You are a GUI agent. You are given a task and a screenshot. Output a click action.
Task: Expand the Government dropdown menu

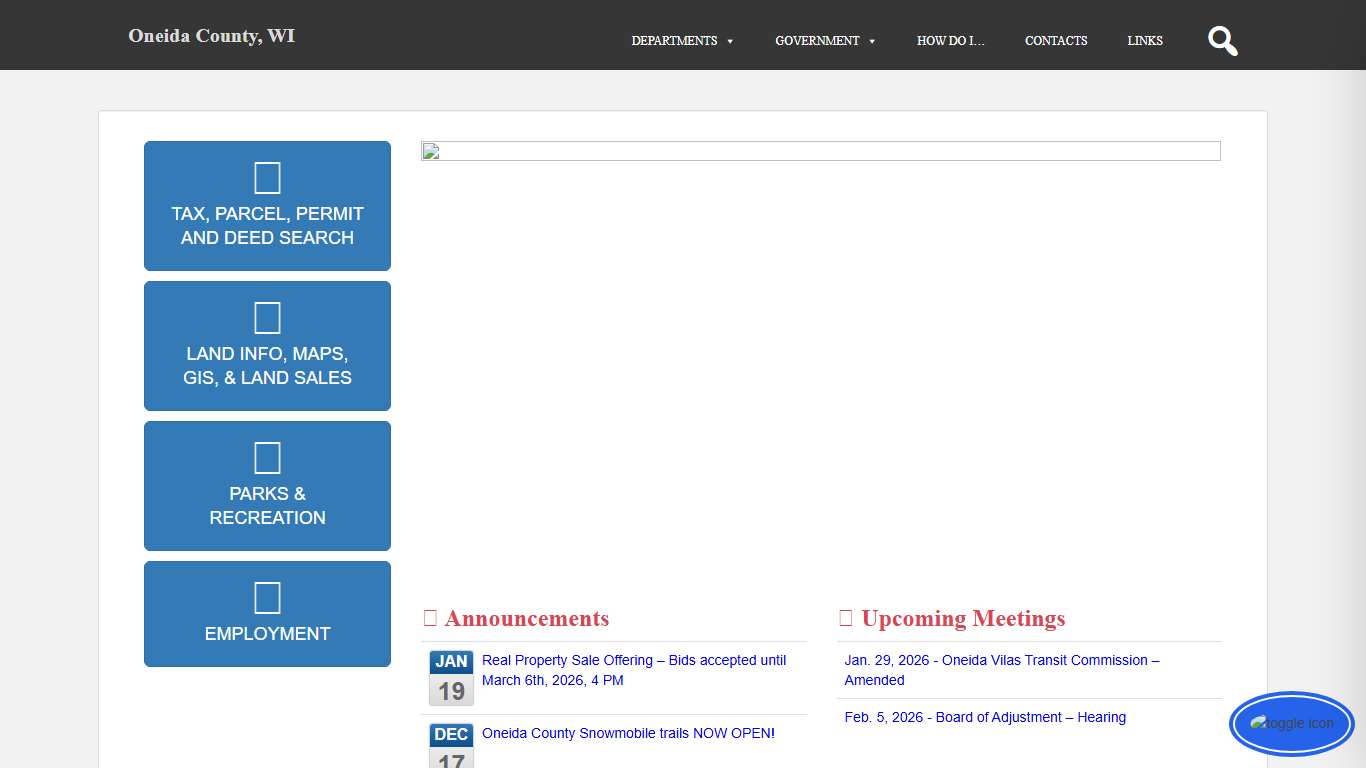click(825, 41)
